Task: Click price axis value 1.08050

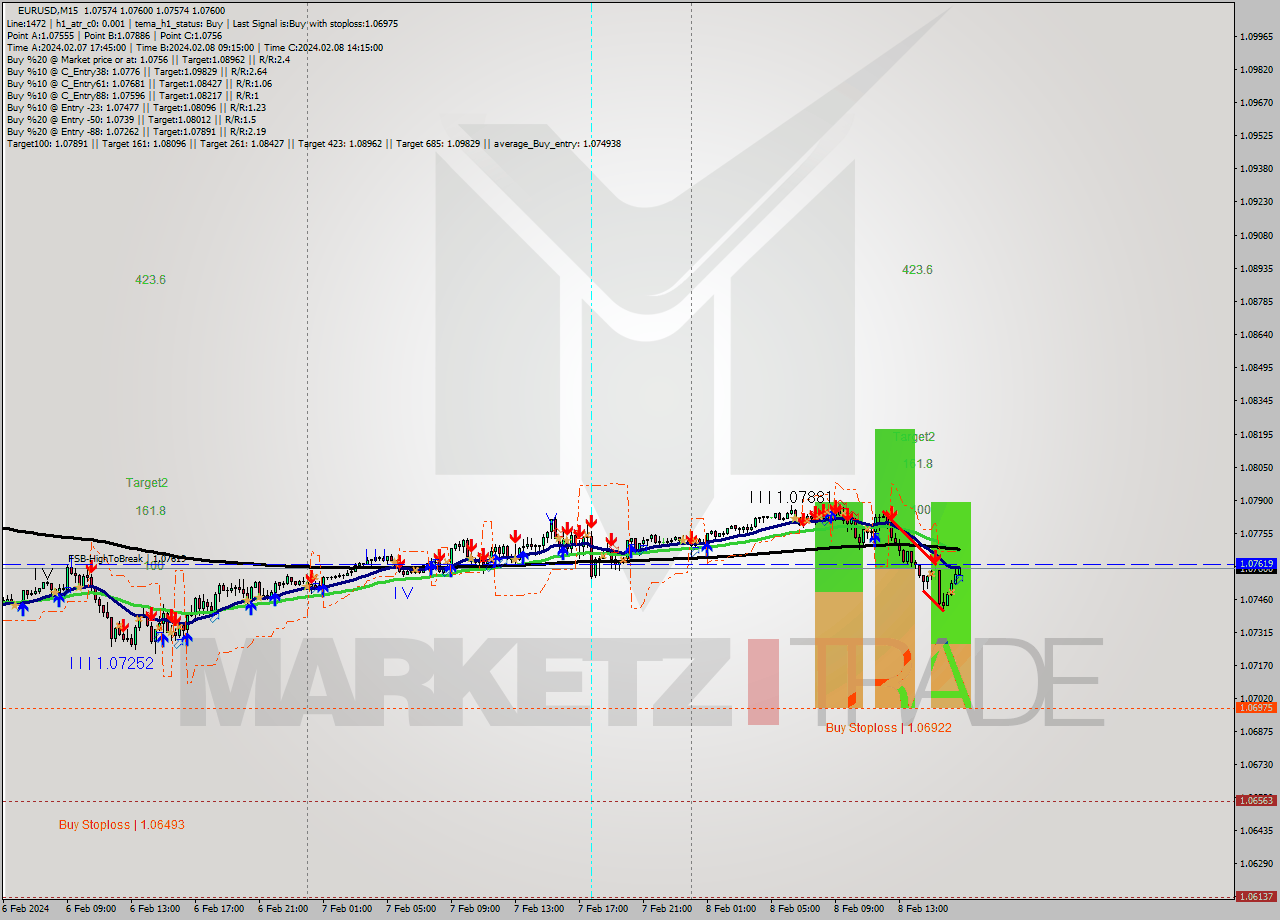Action: click(x=1256, y=467)
